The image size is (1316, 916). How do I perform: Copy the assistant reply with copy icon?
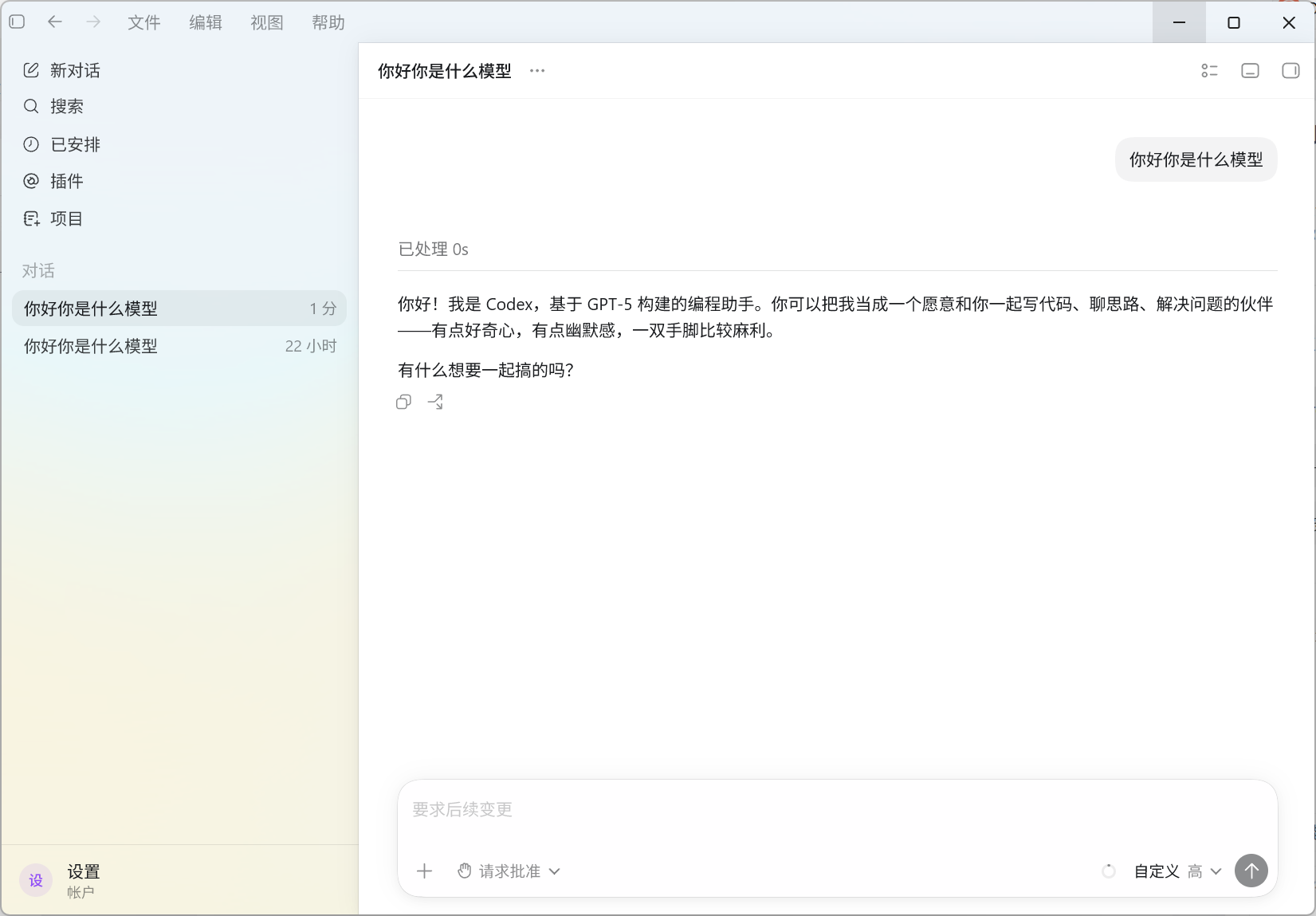[404, 402]
